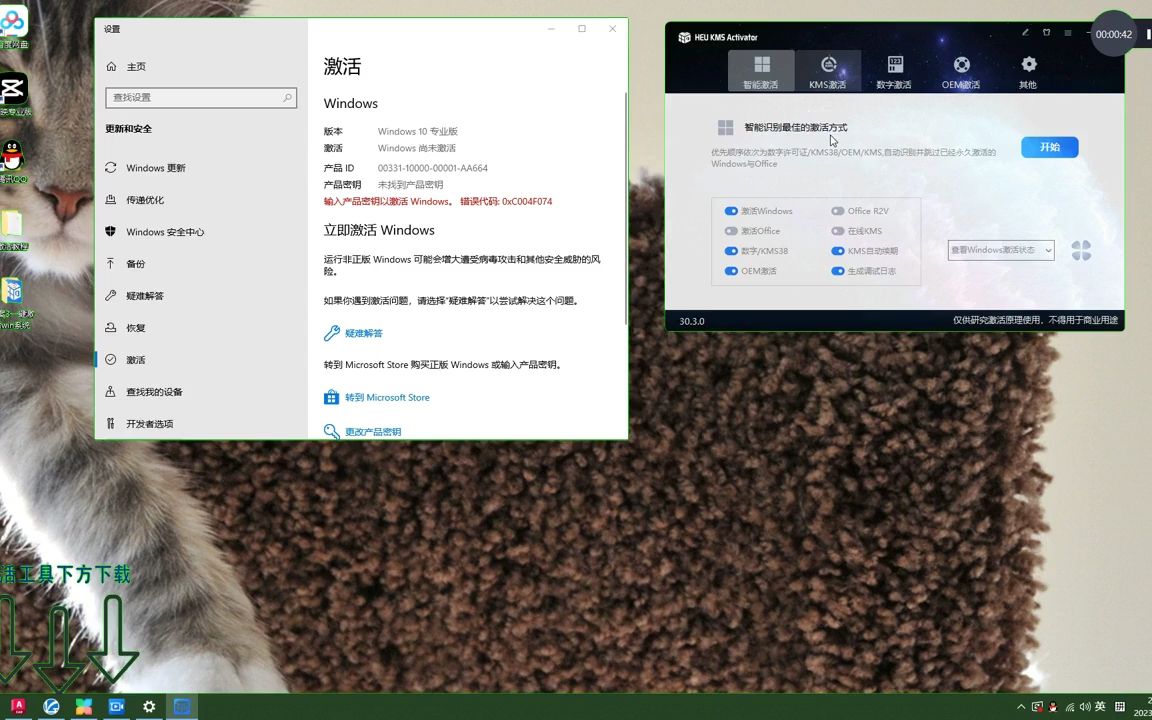Open Windows 更新 in Settings sidebar
Screen dimensions: 1152x720
pyautogui.click(x=201, y=168)
